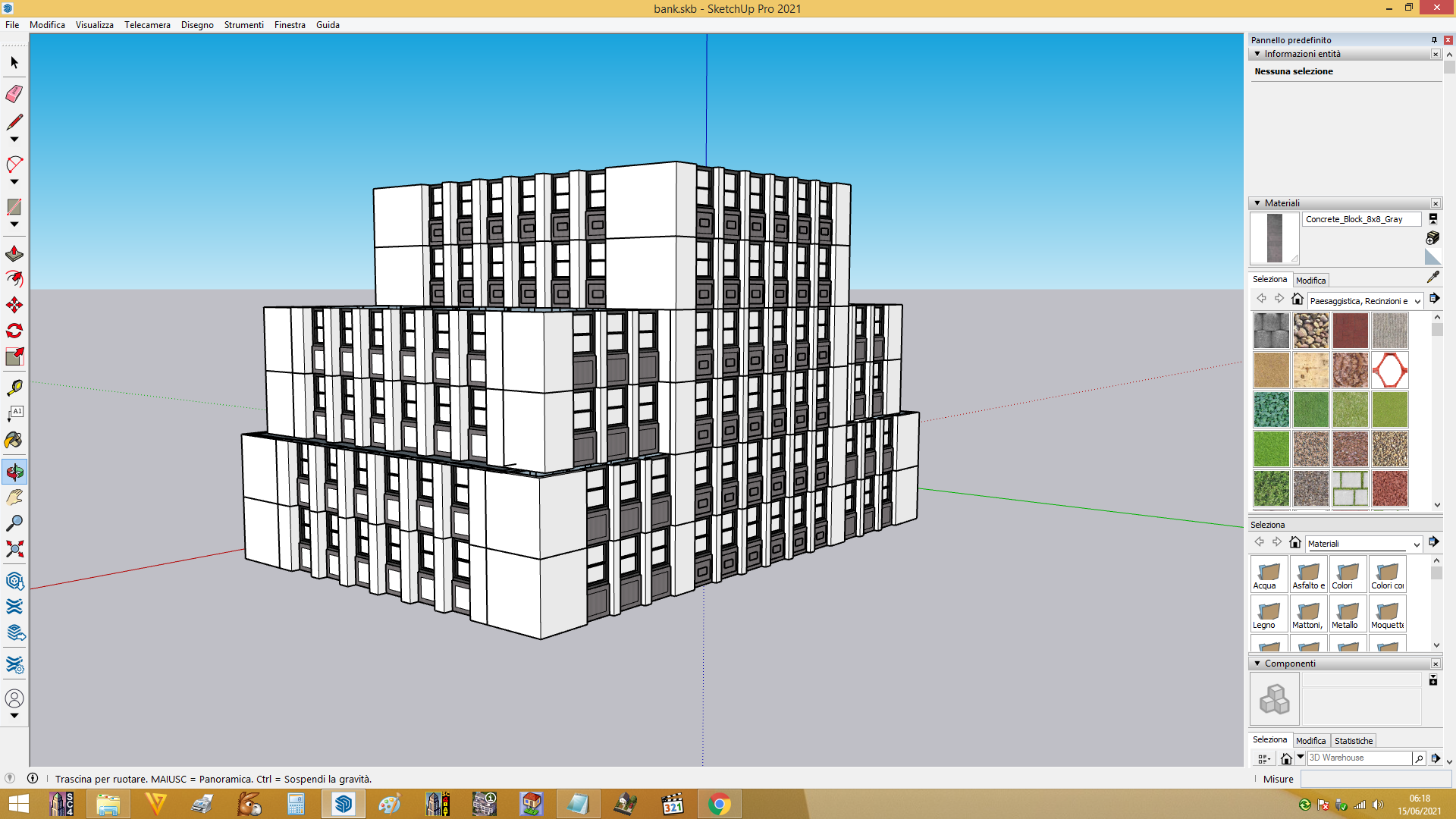Choose the Text label tool
This screenshot has width=1456, height=819.
pyautogui.click(x=14, y=414)
